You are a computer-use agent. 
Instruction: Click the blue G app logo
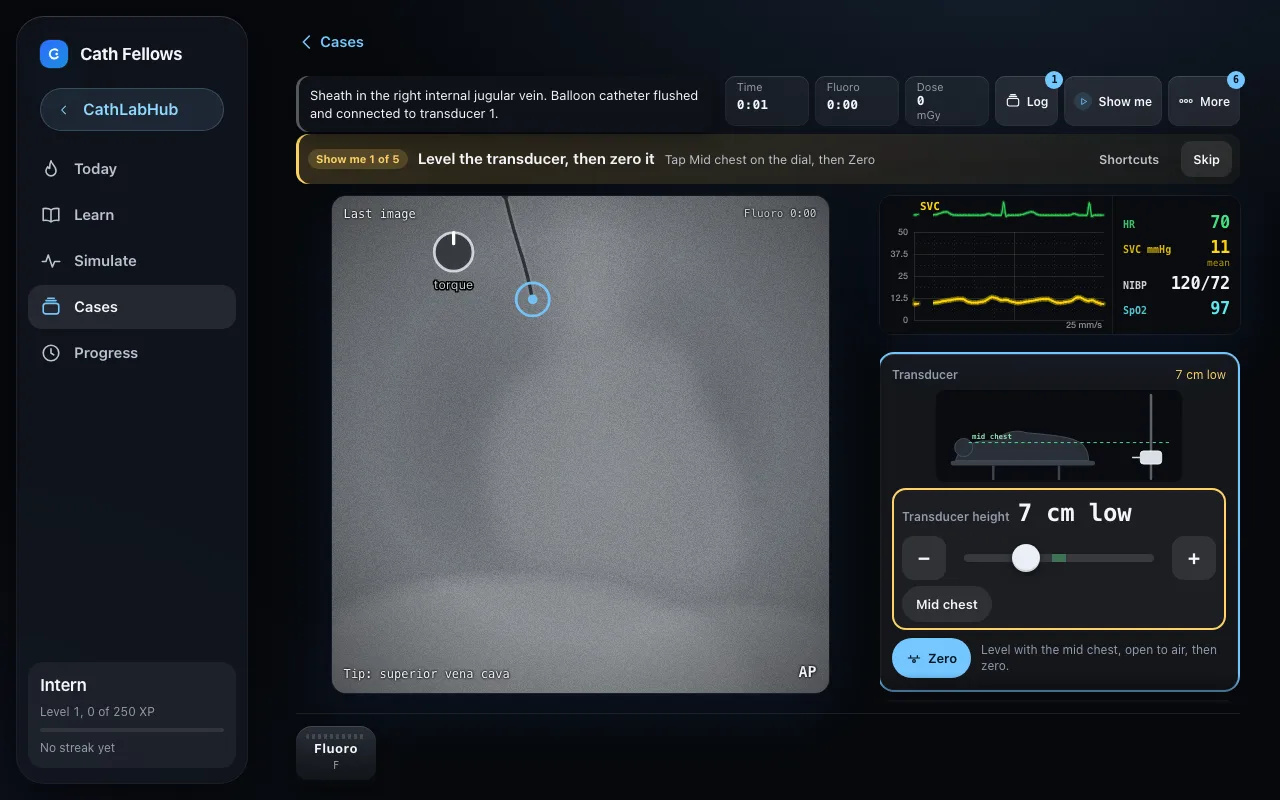[54, 54]
